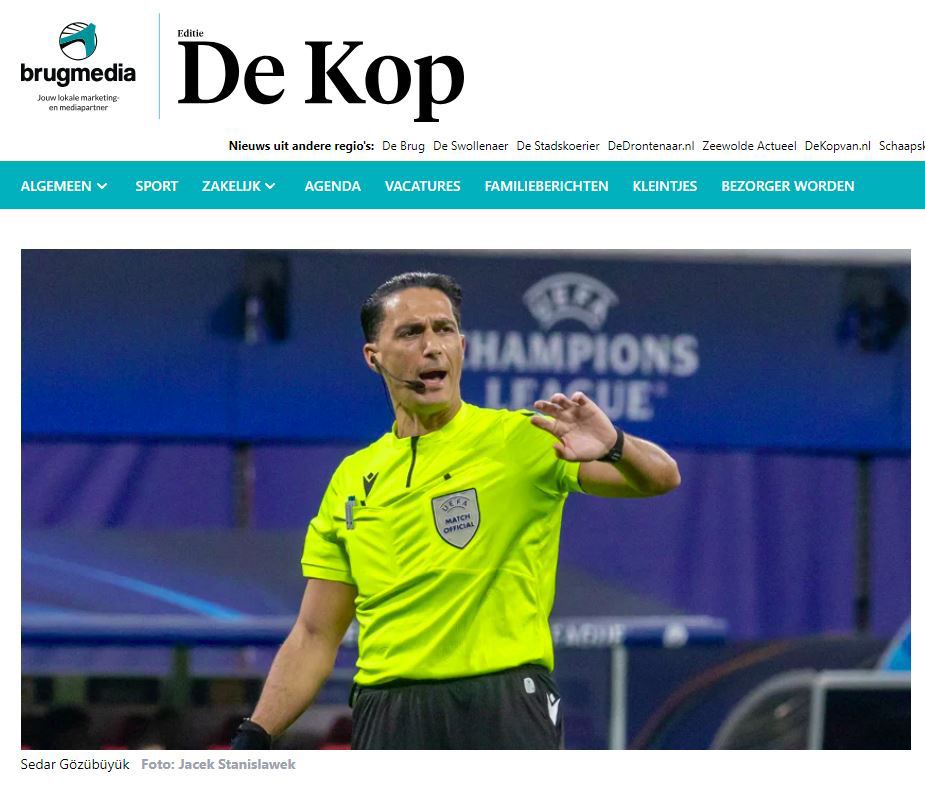The image size is (925, 788).
Task: Click the Foto: Jacek Stanislawek credit
Action: [x=218, y=764]
